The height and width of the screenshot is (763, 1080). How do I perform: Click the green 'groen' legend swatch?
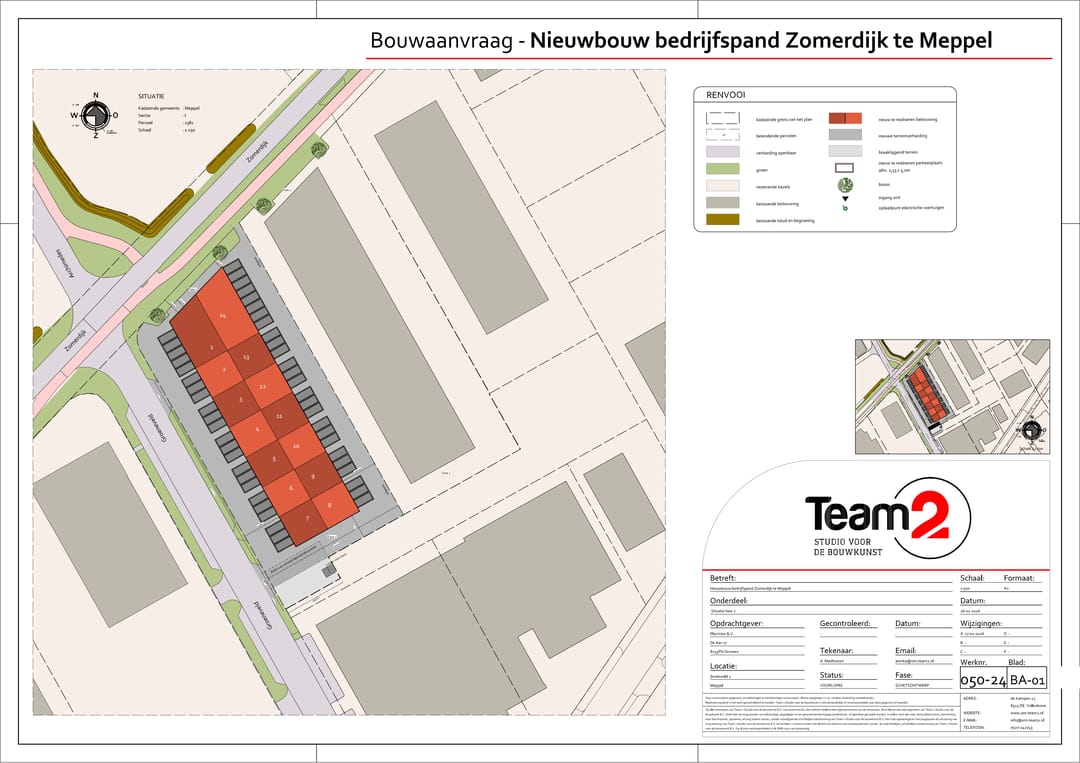click(723, 169)
